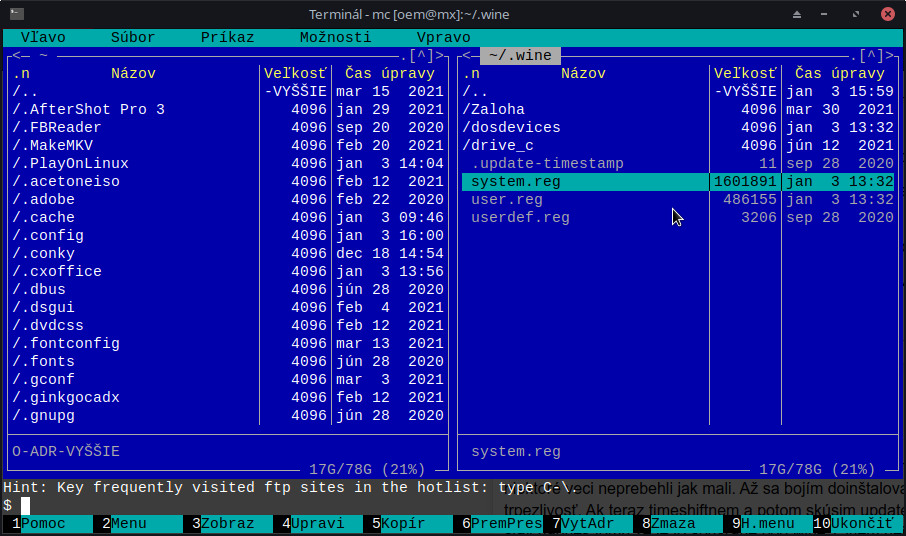The height and width of the screenshot is (536, 906).
Task: Select '/.dbus' directory
Action: tap(228, 289)
